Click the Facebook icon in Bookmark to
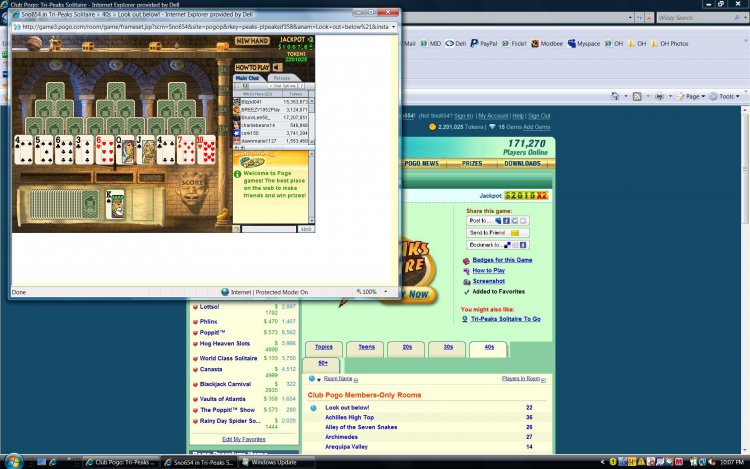 [x=523, y=245]
